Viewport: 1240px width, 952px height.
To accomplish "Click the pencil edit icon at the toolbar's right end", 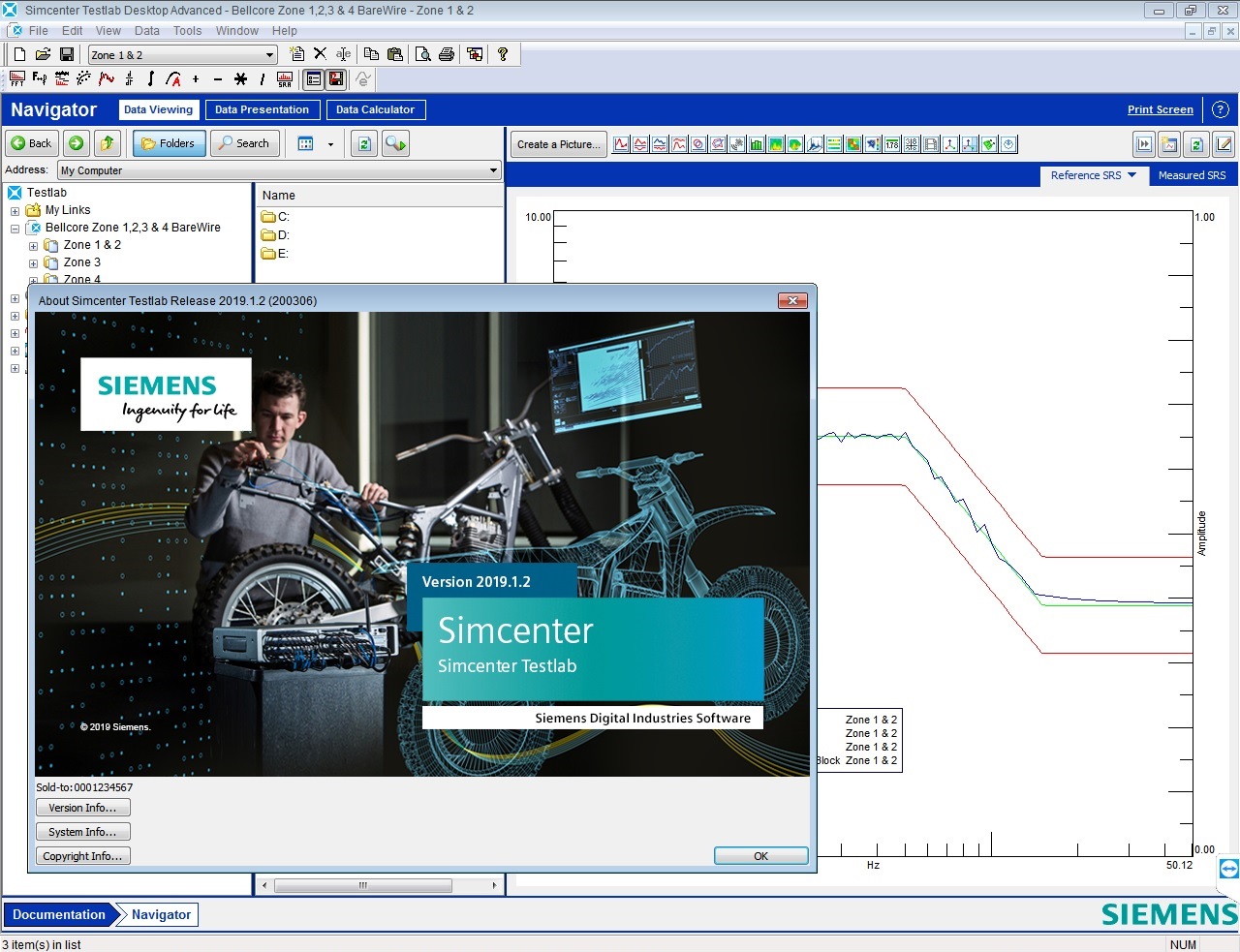I will pos(1224,144).
